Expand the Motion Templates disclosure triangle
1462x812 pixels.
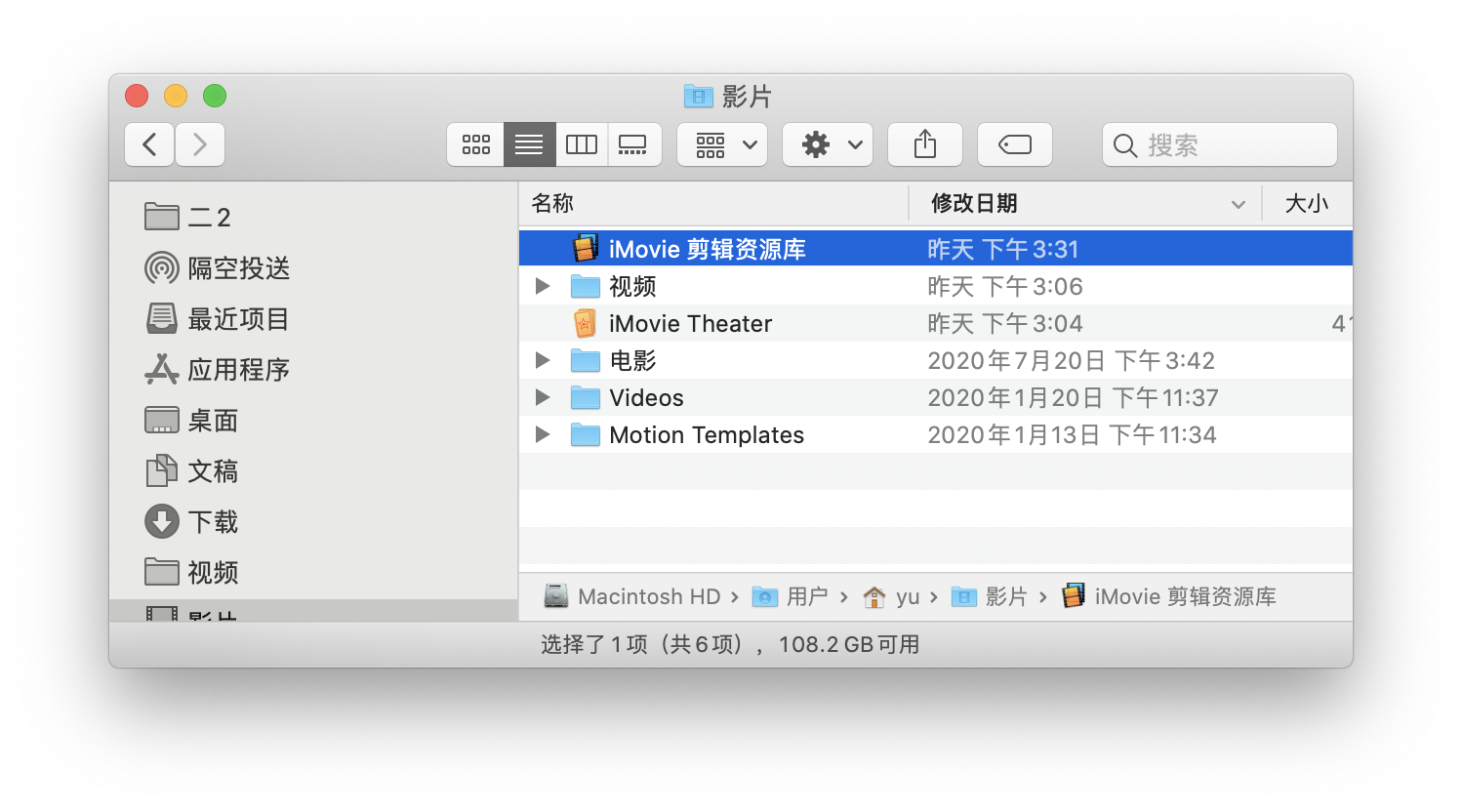pyautogui.click(x=543, y=434)
